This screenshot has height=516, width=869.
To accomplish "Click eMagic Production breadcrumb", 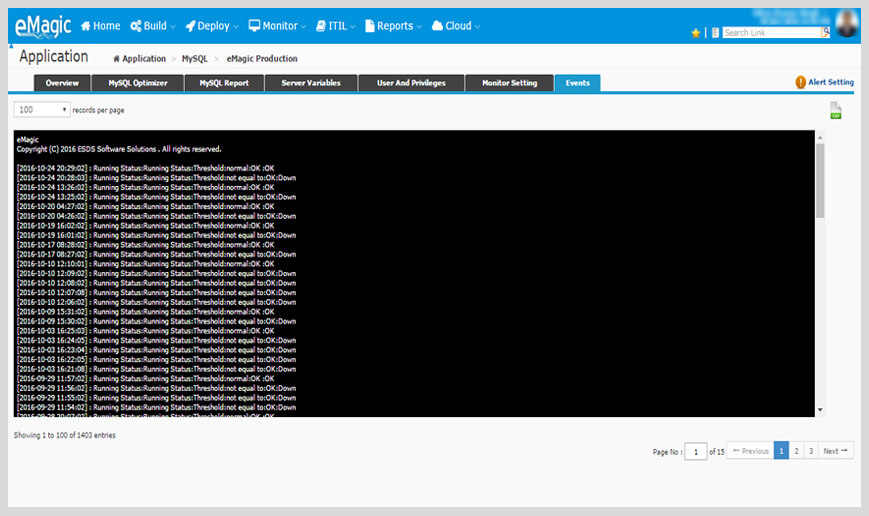I will [x=262, y=59].
